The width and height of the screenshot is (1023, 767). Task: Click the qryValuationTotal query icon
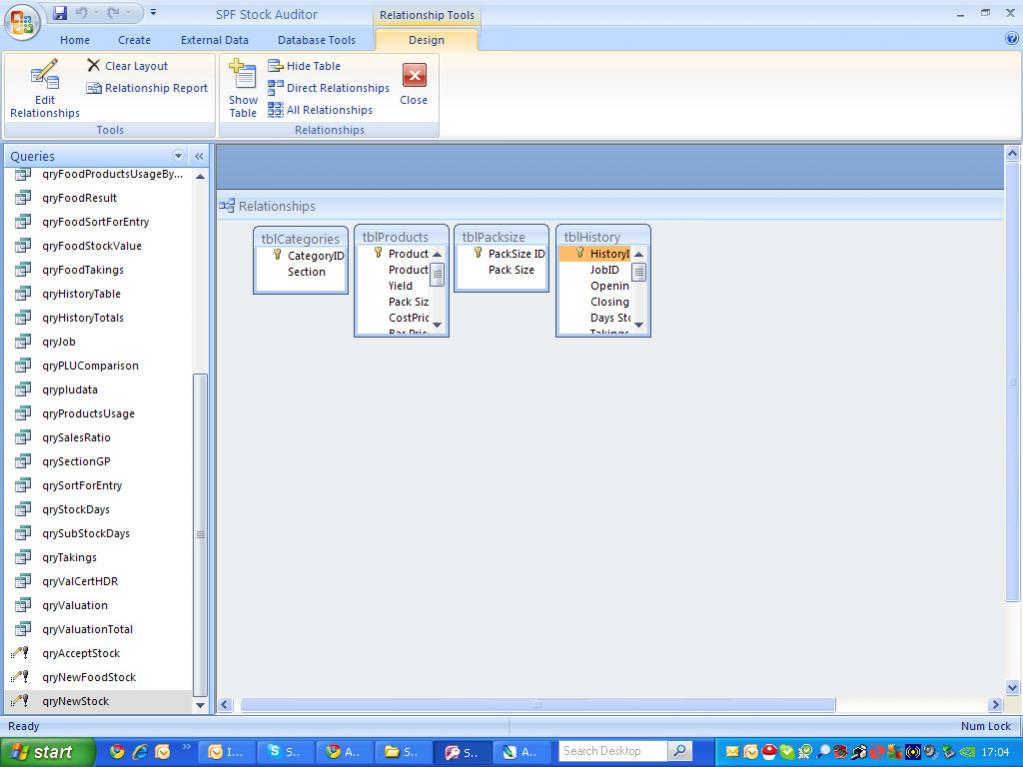click(23, 629)
